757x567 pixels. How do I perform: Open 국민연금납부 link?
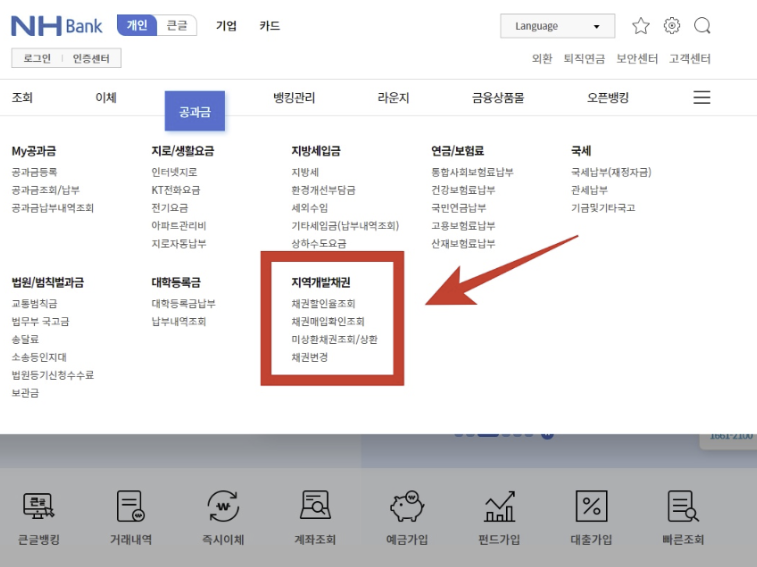(459, 208)
